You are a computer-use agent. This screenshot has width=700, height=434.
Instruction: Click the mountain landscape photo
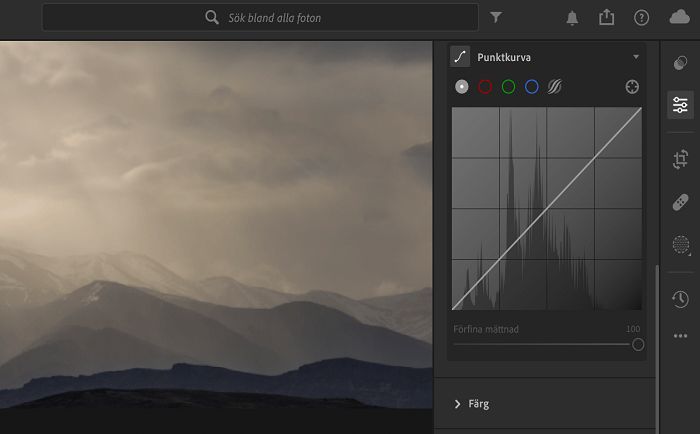click(216, 225)
